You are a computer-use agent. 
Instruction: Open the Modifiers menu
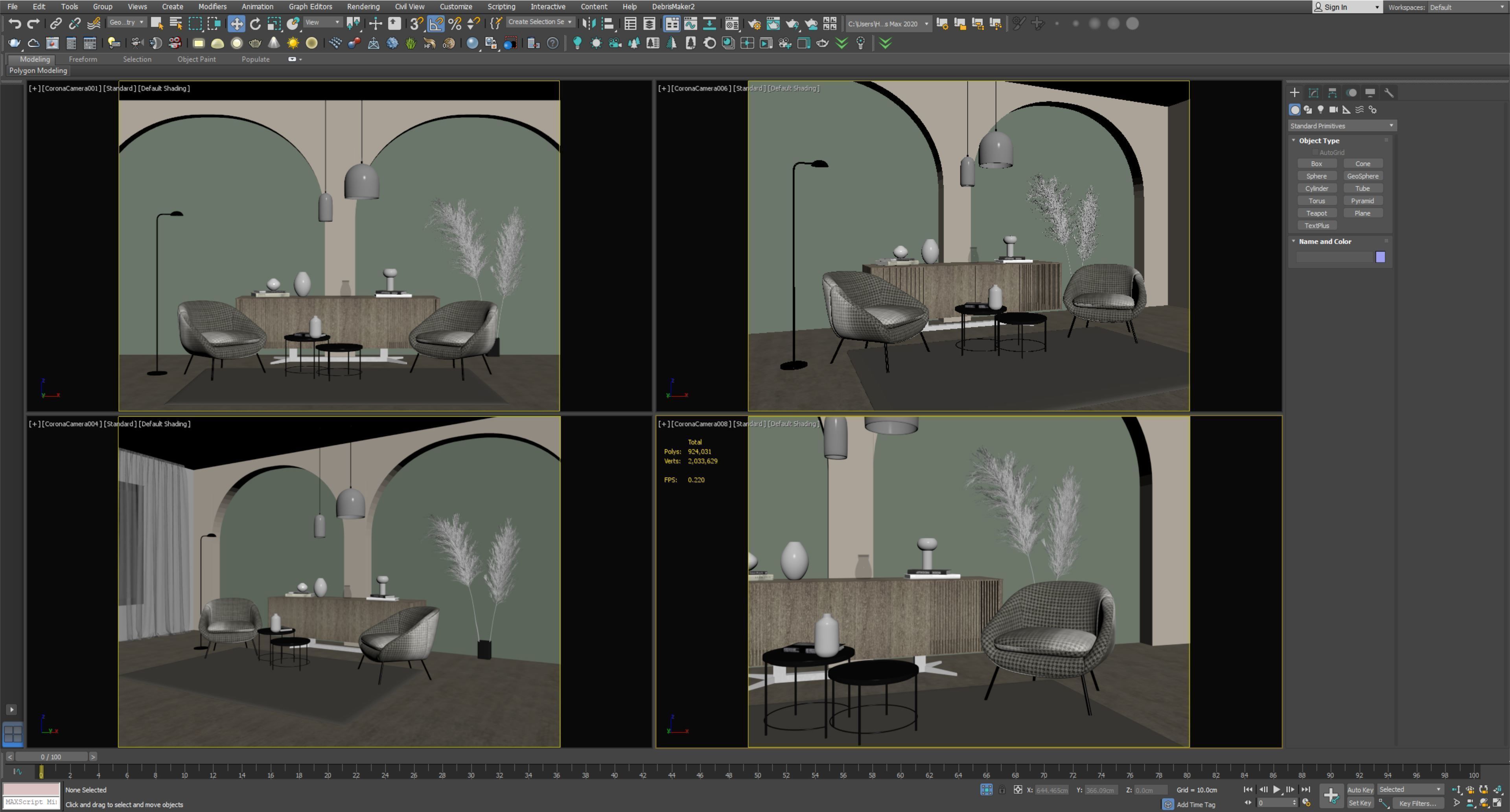(x=212, y=6)
